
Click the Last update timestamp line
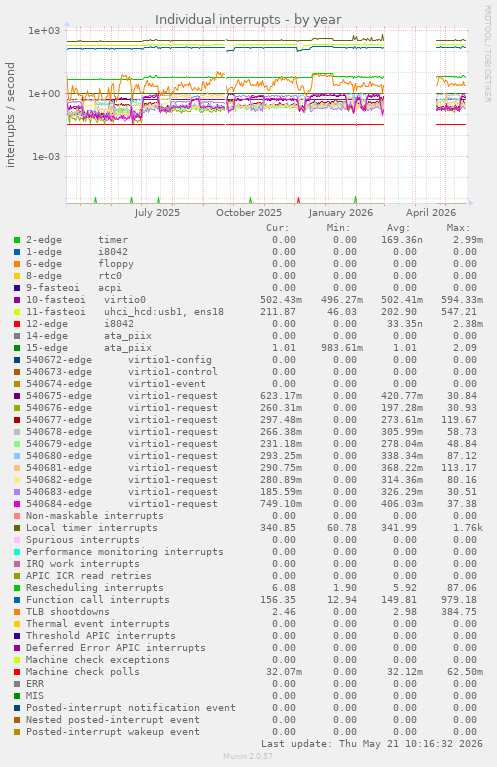pyautogui.click(x=372, y=744)
